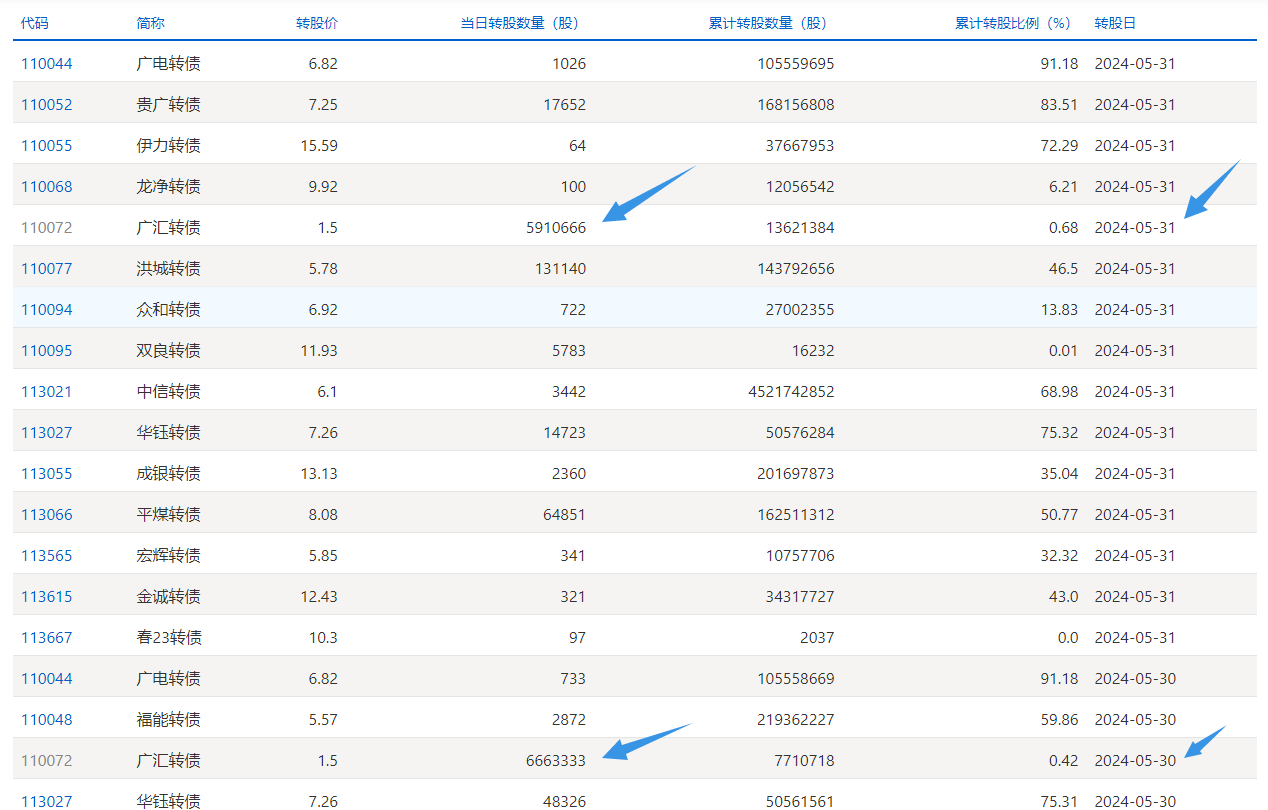Click conversion price 13.13
The image size is (1268, 810).
[319, 474]
